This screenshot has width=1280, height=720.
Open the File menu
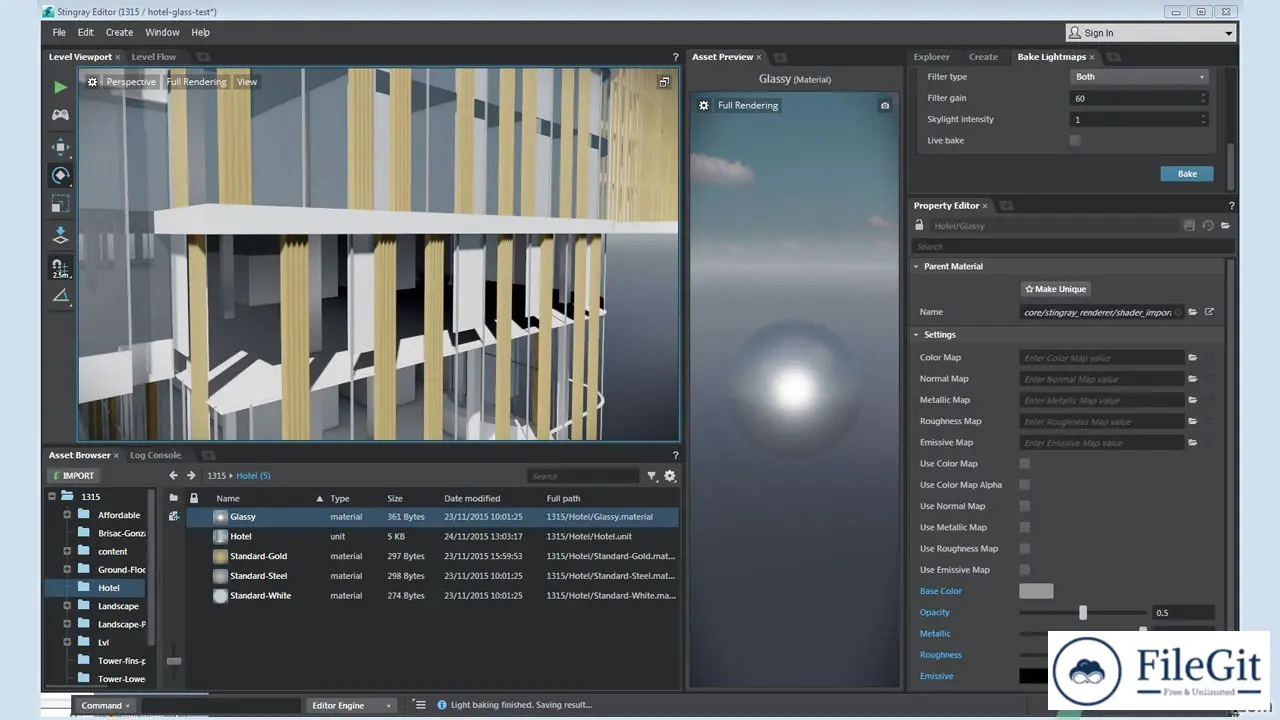tap(59, 32)
